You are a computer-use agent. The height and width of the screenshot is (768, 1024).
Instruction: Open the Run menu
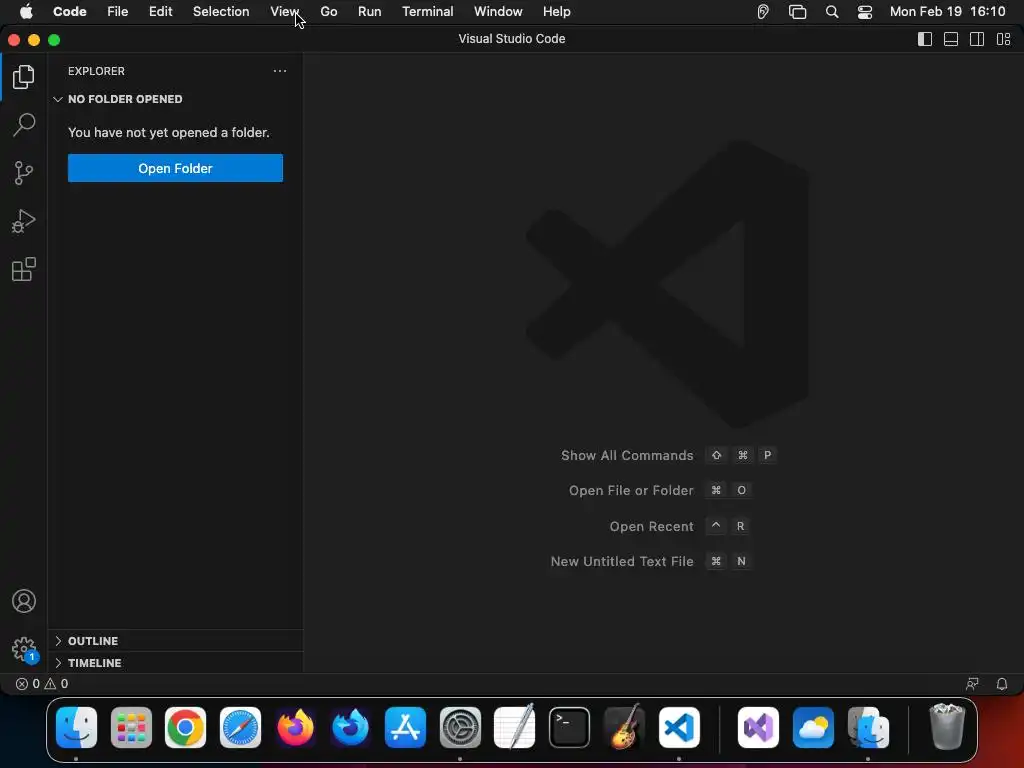point(370,12)
